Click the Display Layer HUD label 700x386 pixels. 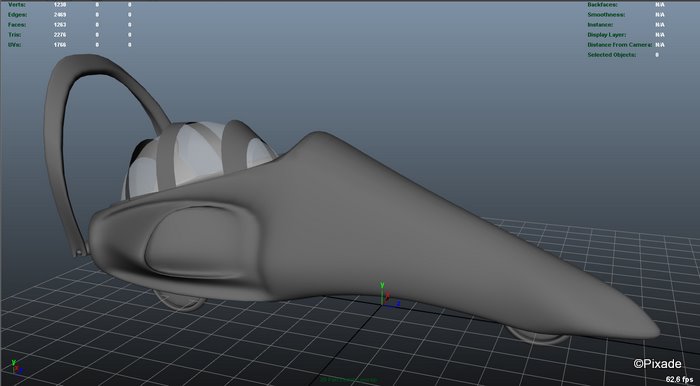[x=606, y=35]
